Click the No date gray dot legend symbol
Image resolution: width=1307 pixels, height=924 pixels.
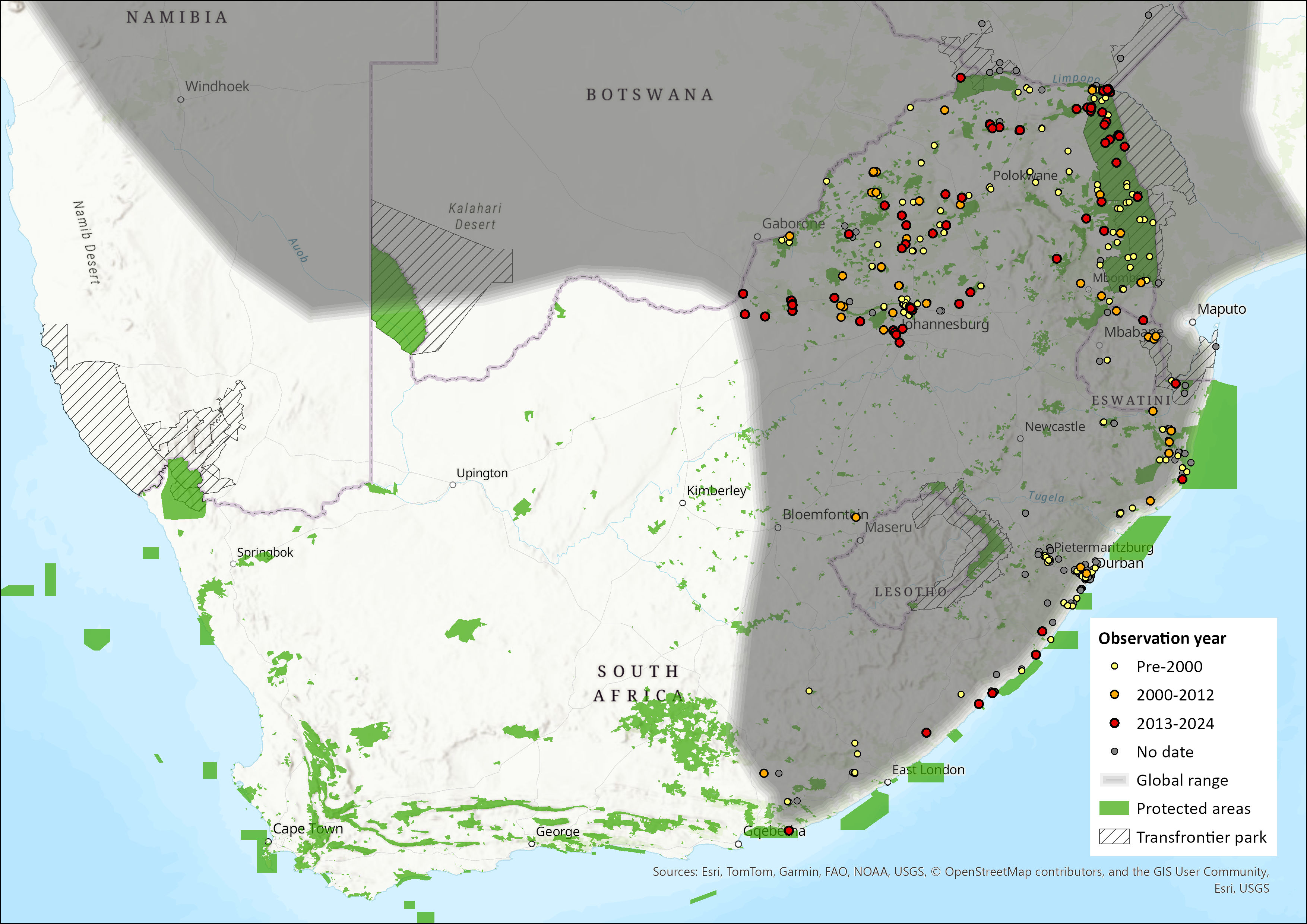pos(1115,751)
